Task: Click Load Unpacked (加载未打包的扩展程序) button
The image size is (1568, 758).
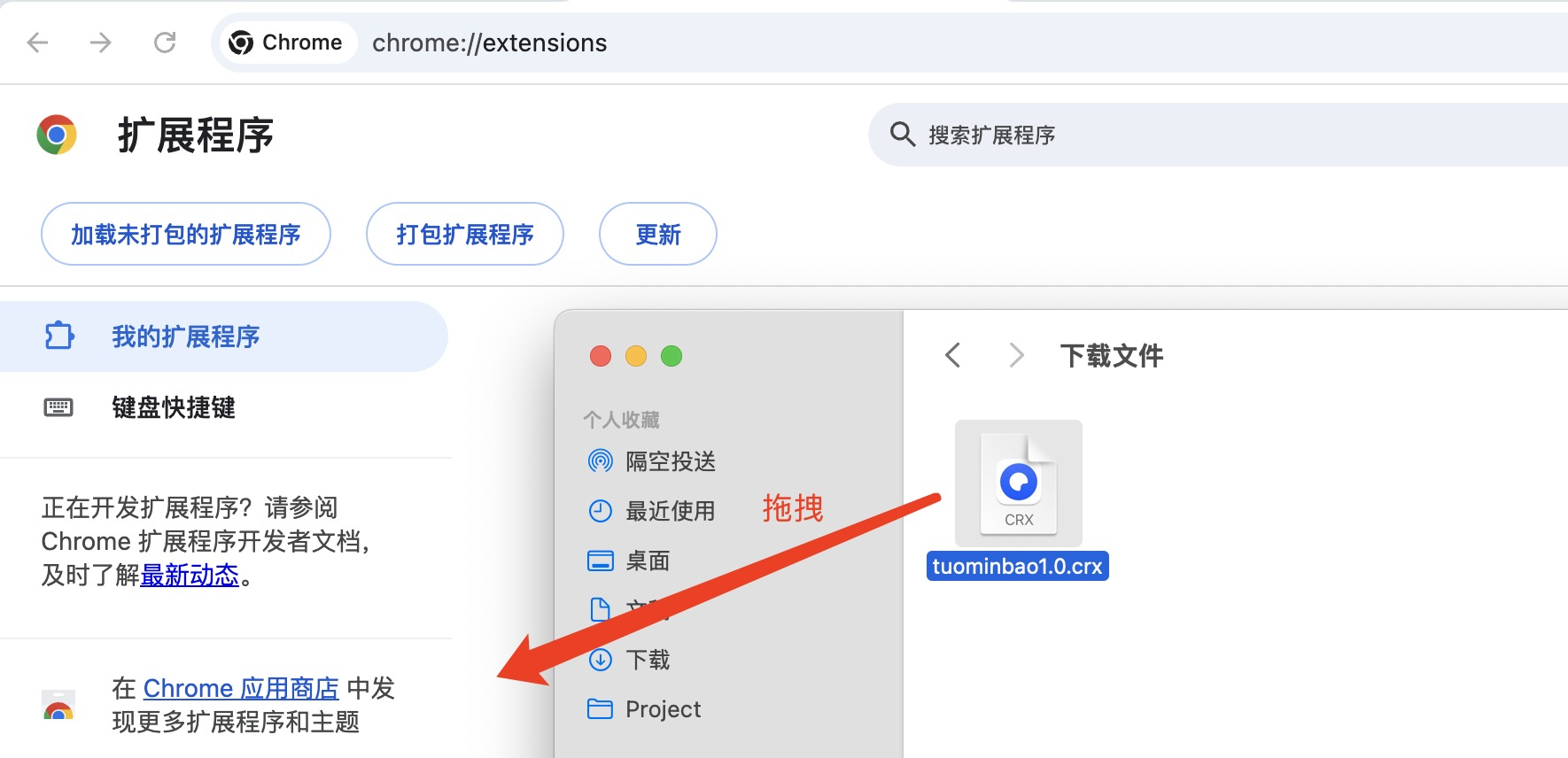Action: click(x=186, y=234)
